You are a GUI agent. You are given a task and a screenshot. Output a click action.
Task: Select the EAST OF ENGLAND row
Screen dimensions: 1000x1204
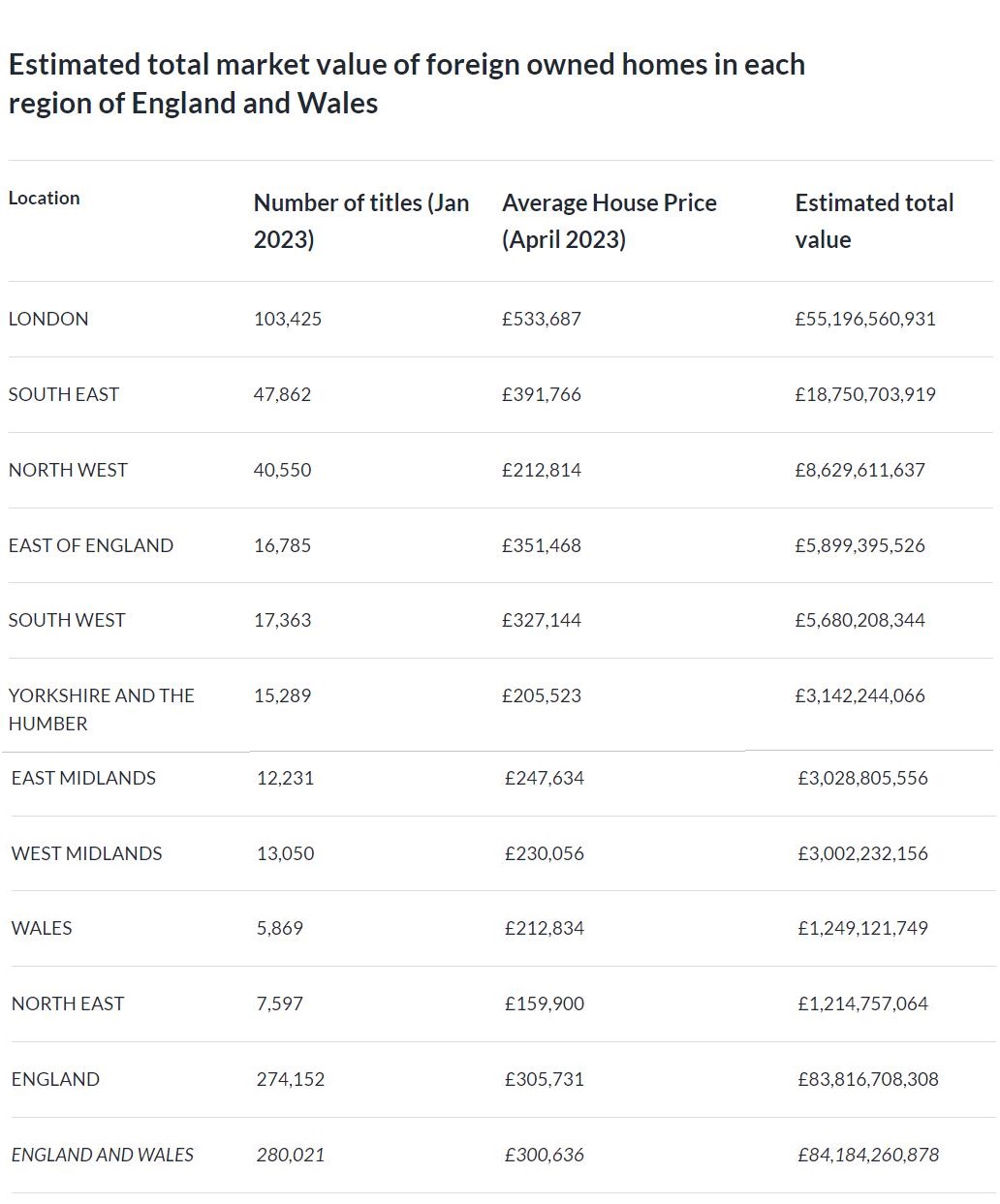click(x=501, y=545)
